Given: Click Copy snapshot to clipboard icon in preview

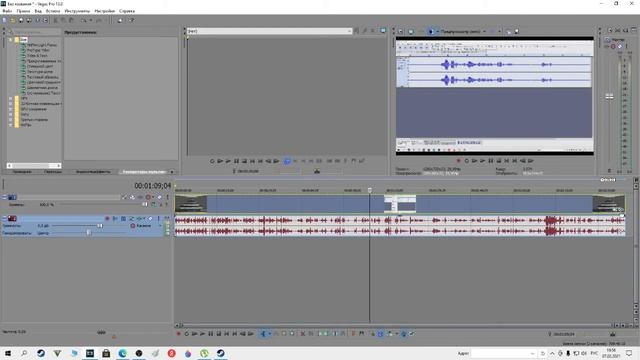Looking at the screenshot, I should coord(509,31).
